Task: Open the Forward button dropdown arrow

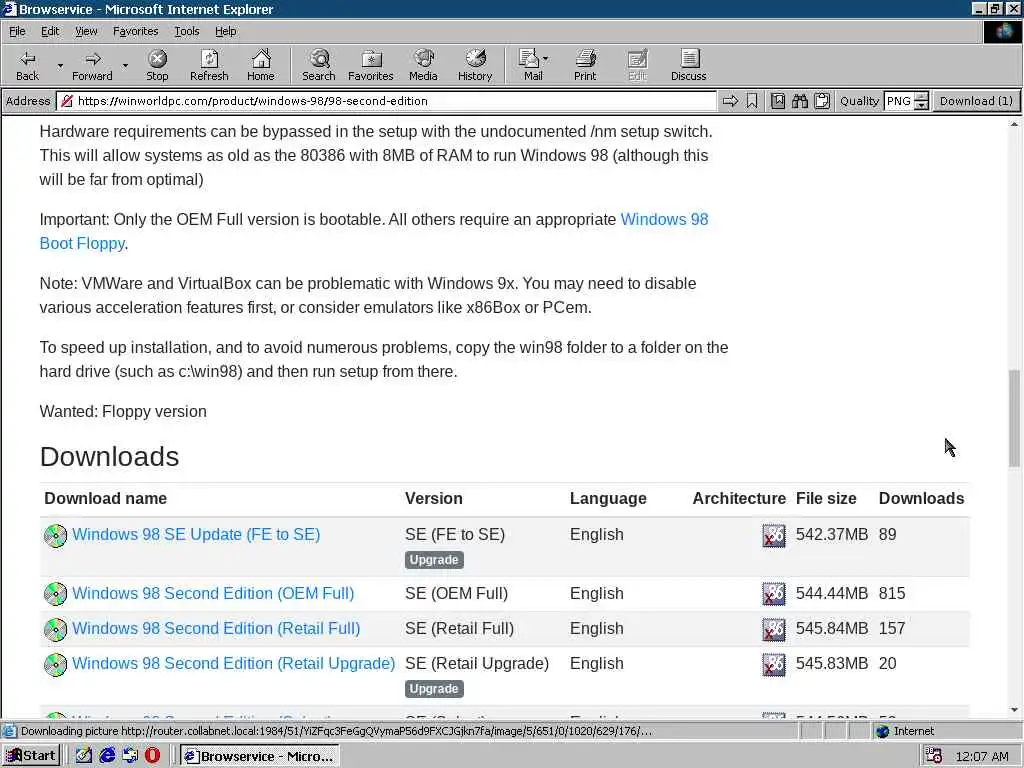Action: [125, 65]
